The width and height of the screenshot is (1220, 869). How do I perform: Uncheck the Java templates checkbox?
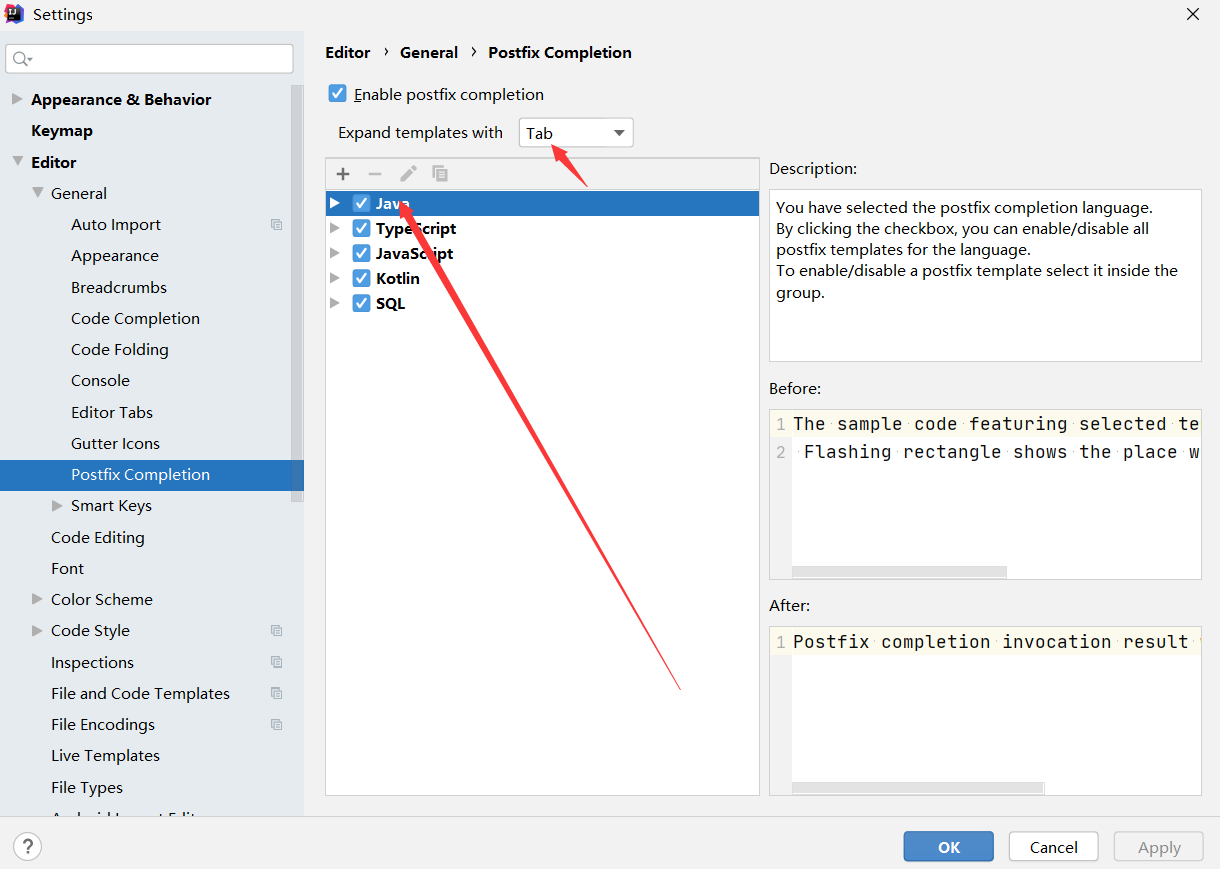coord(362,203)
